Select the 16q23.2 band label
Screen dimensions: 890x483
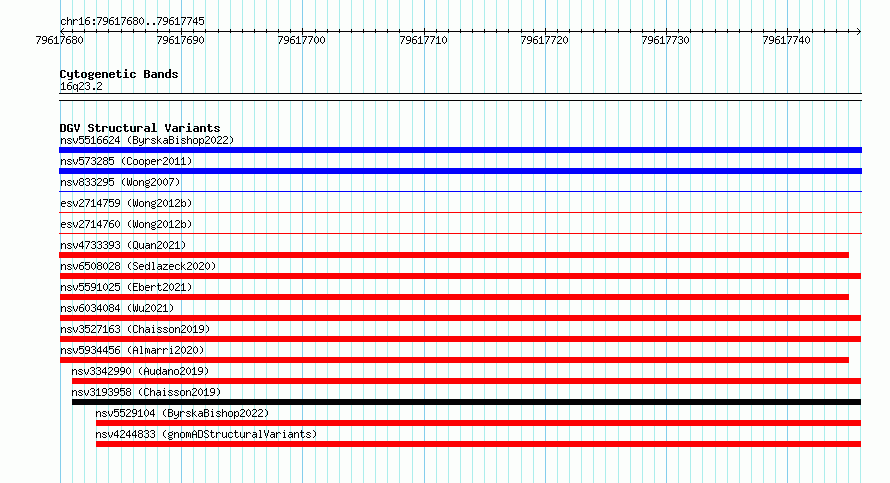tap(81, 86)
